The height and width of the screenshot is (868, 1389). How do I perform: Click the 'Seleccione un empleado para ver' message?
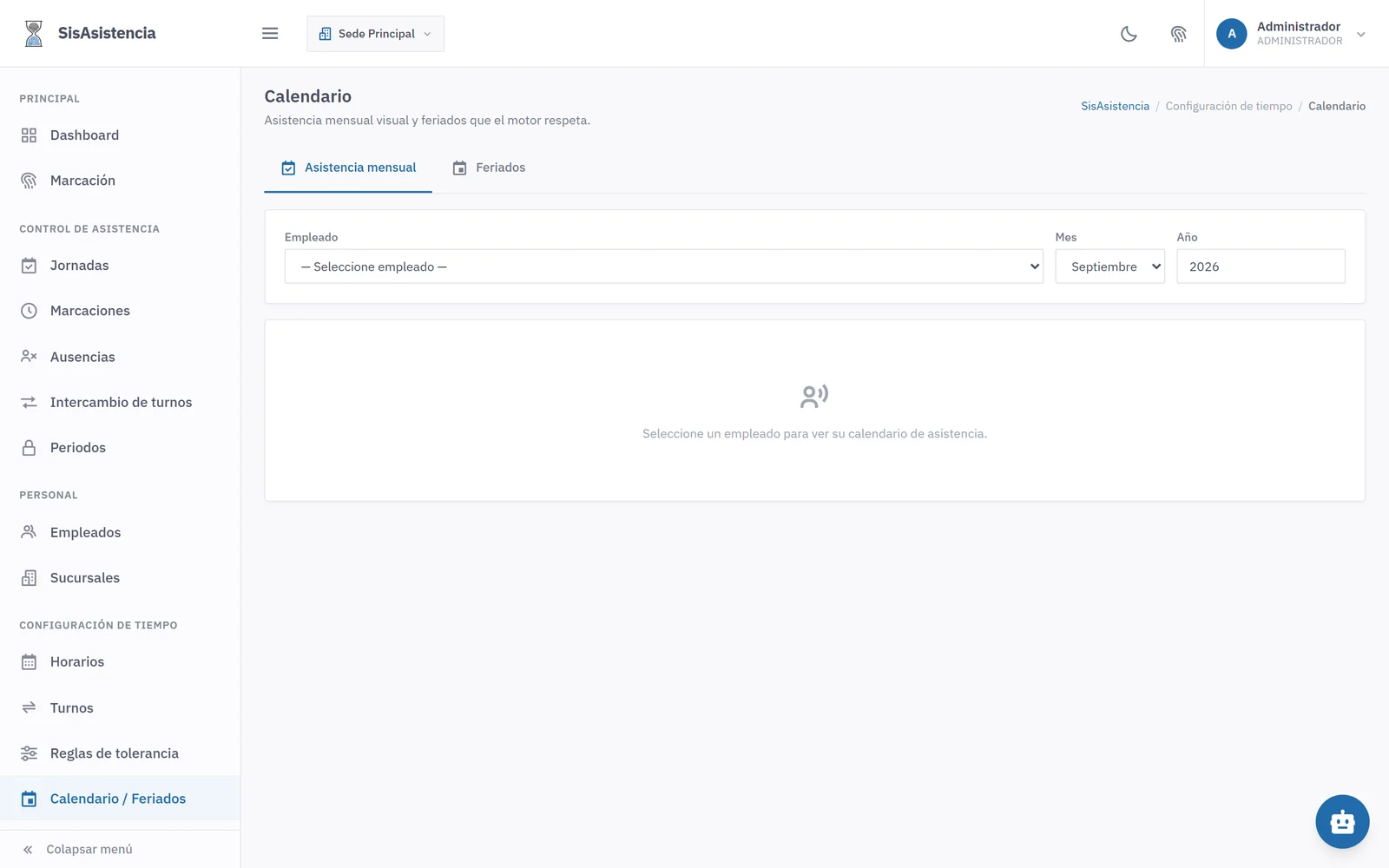[x=814, y=434]
